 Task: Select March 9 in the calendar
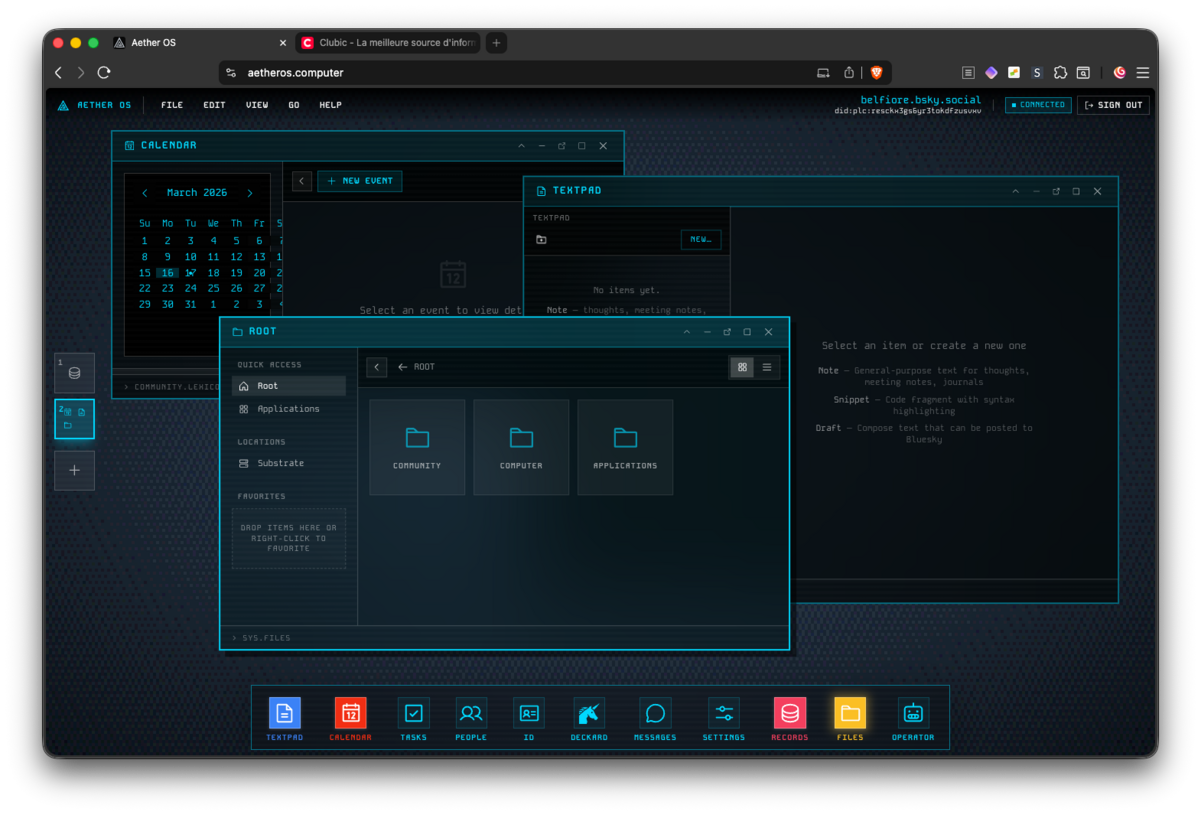(x=167, y=257)
